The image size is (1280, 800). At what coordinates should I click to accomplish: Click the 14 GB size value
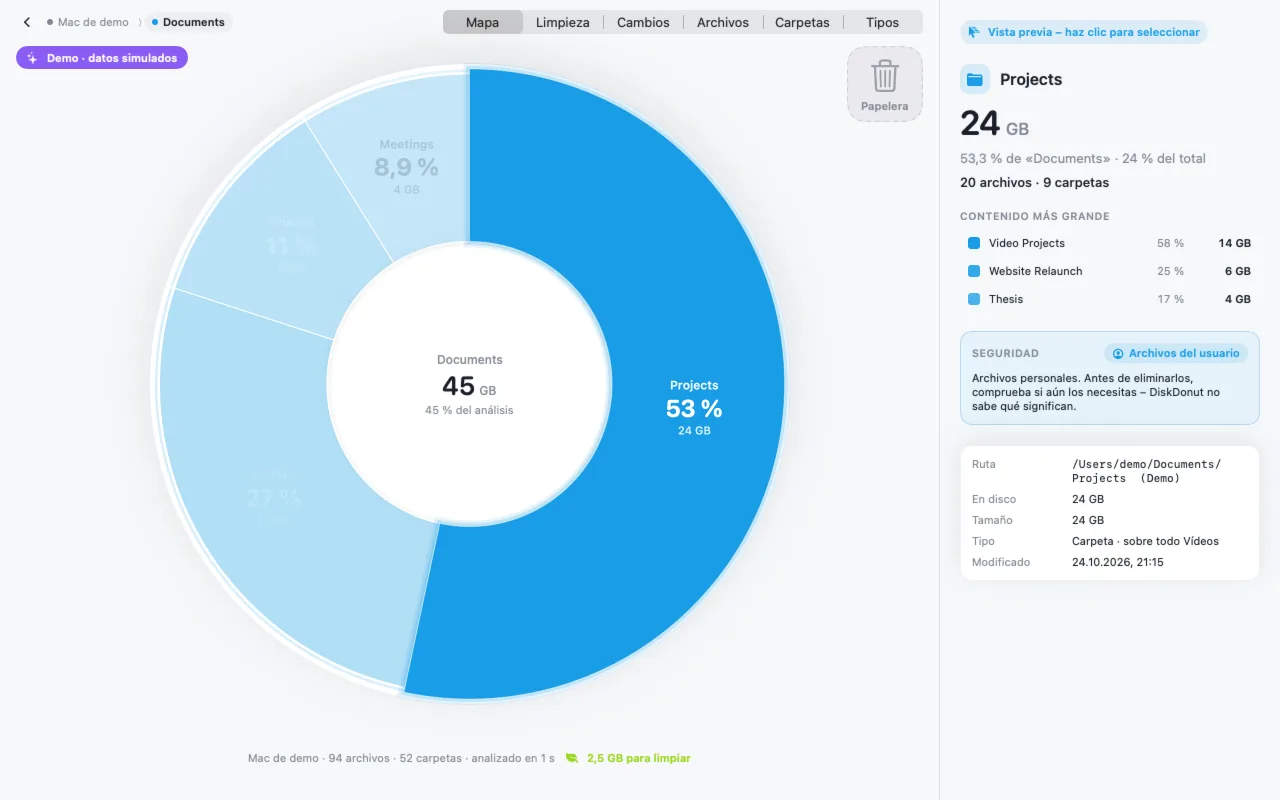[x=1234, y=243]
